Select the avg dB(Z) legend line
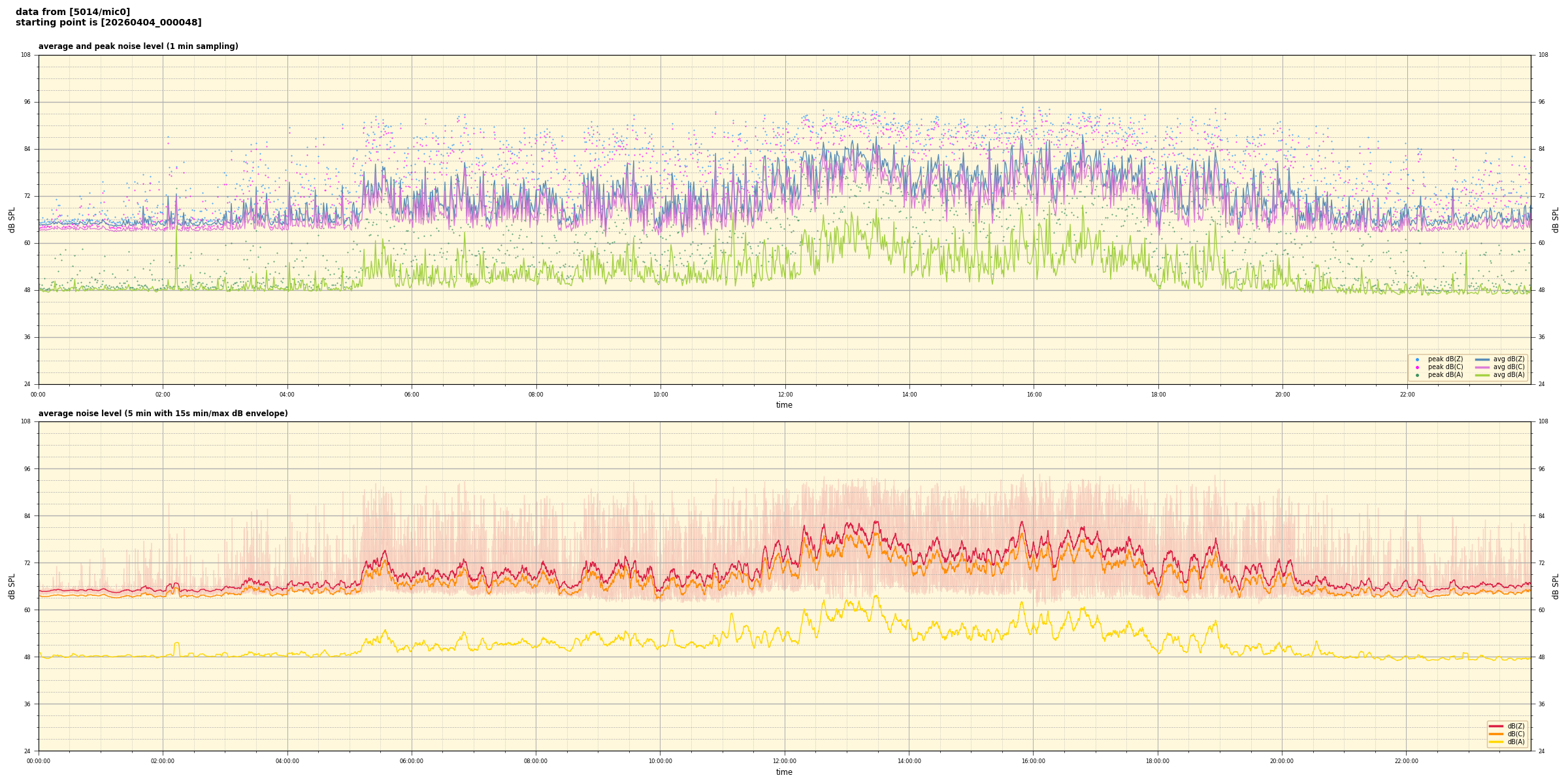The image size is (1568, 784). [1482, 359]
